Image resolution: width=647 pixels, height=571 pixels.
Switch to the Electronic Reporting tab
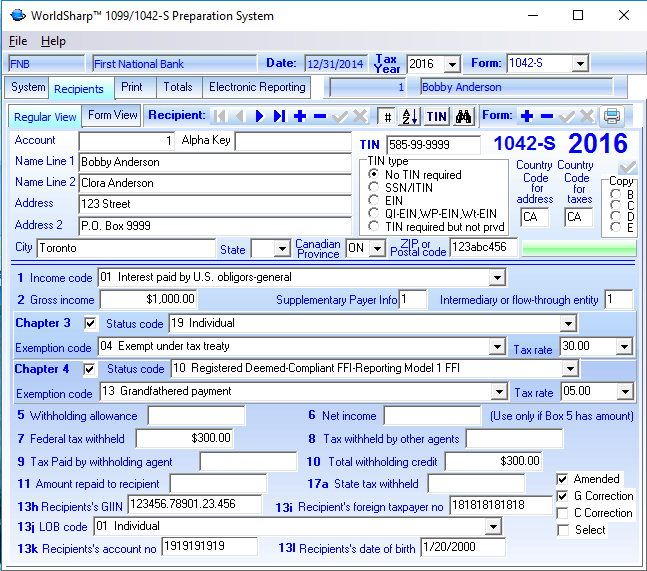[x=257, y=88]
